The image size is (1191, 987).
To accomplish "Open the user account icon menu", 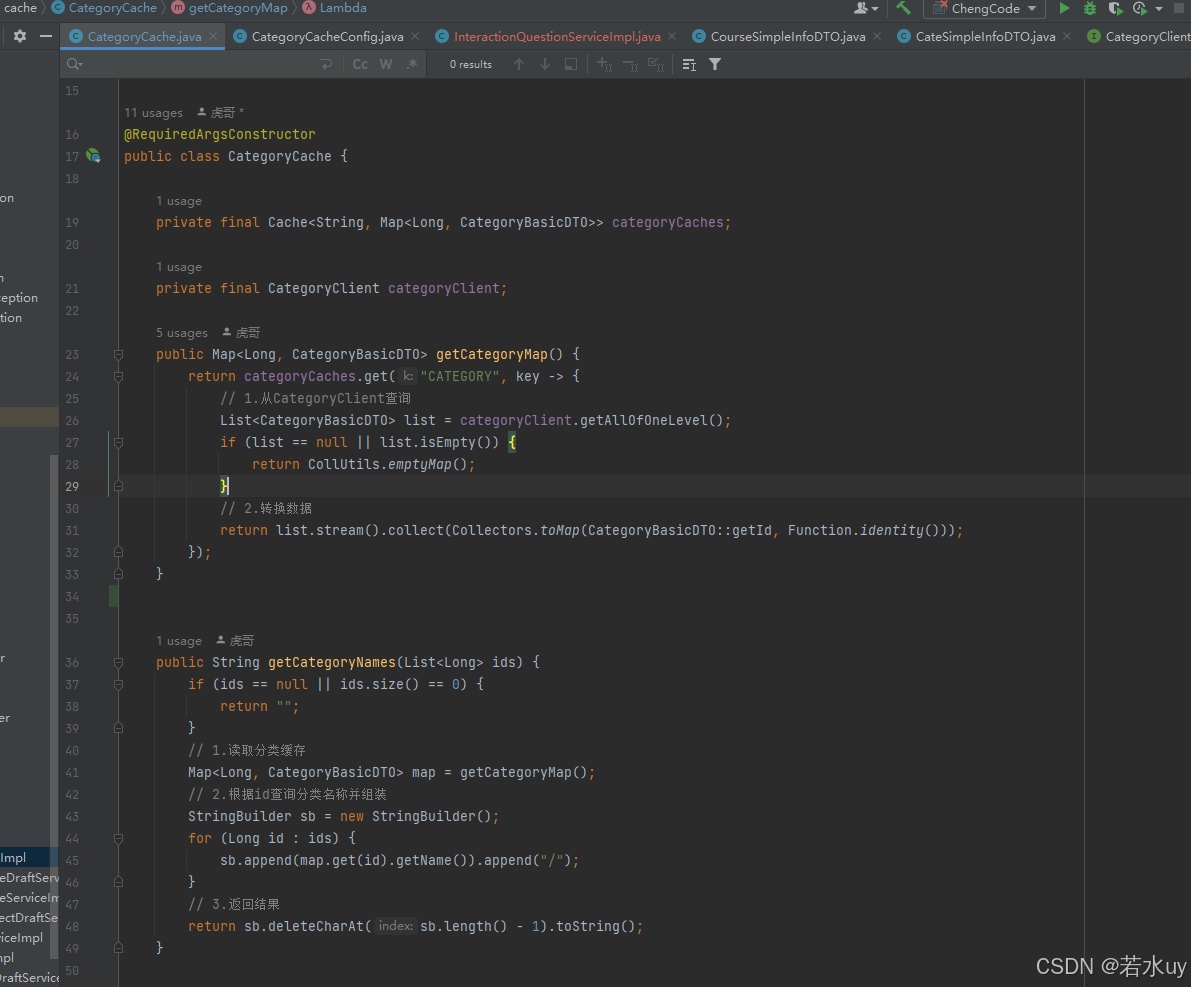I will 865,8.
